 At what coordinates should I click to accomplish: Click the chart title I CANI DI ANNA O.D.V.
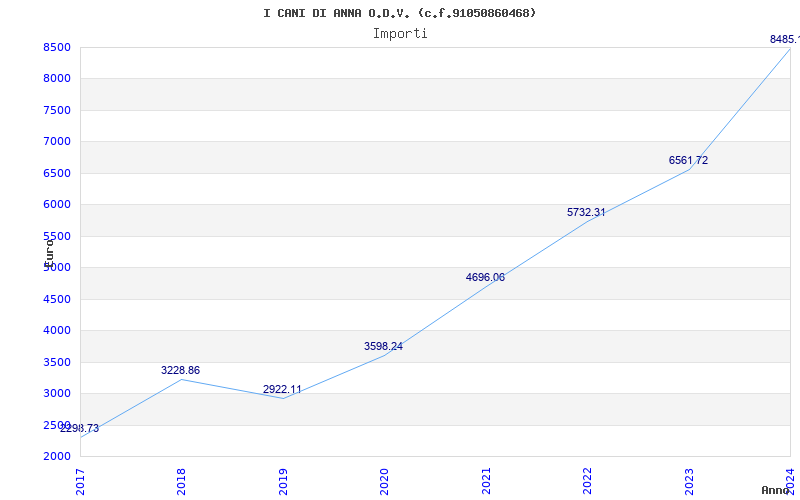coord(399,13)
